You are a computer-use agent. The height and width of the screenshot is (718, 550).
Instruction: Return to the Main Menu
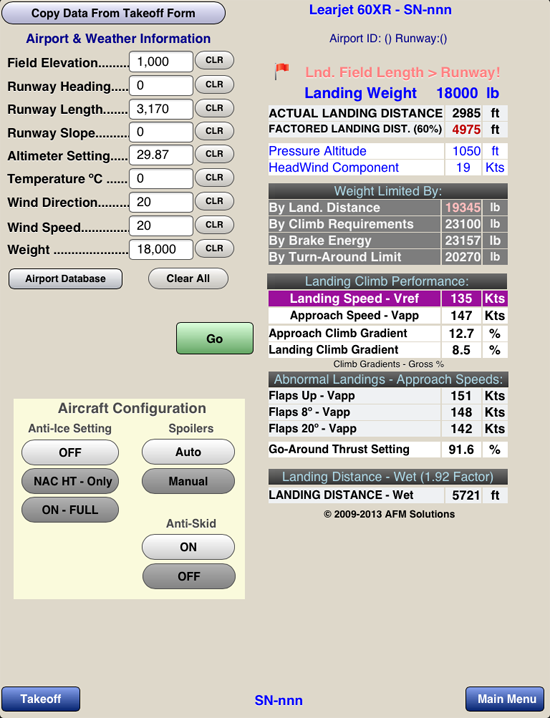click(506, 699)
